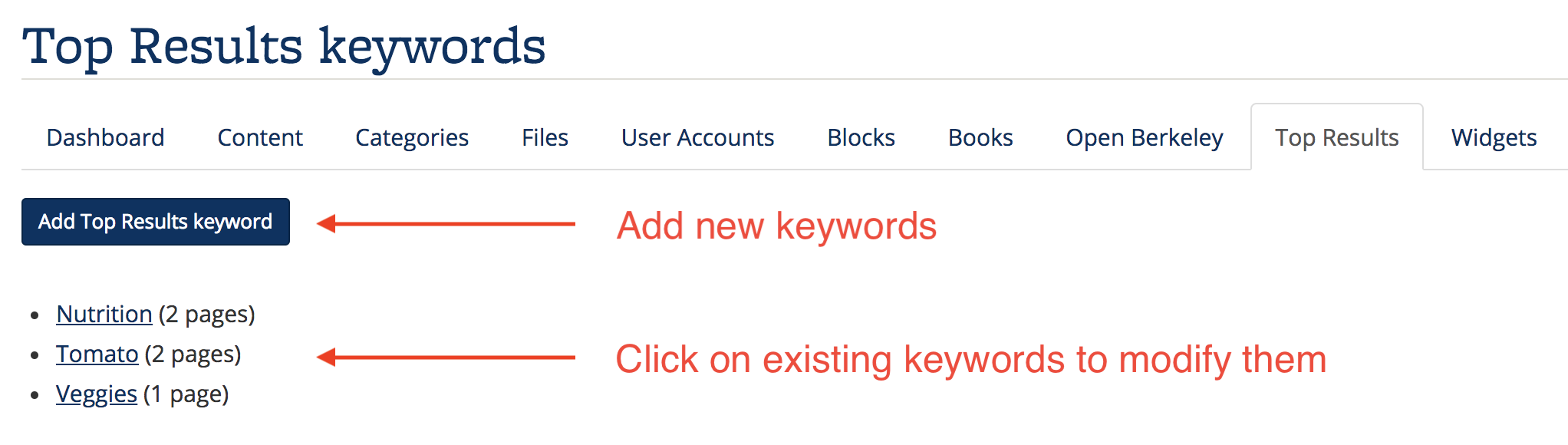Select the Open Berkeley tab
The height and width of the screenshot is (445, 1568).
[x=1145, y=137]
